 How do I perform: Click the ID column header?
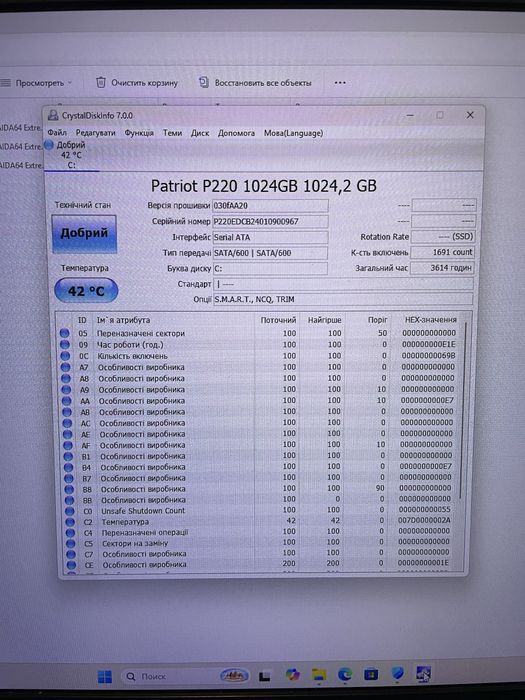[82, 320]
